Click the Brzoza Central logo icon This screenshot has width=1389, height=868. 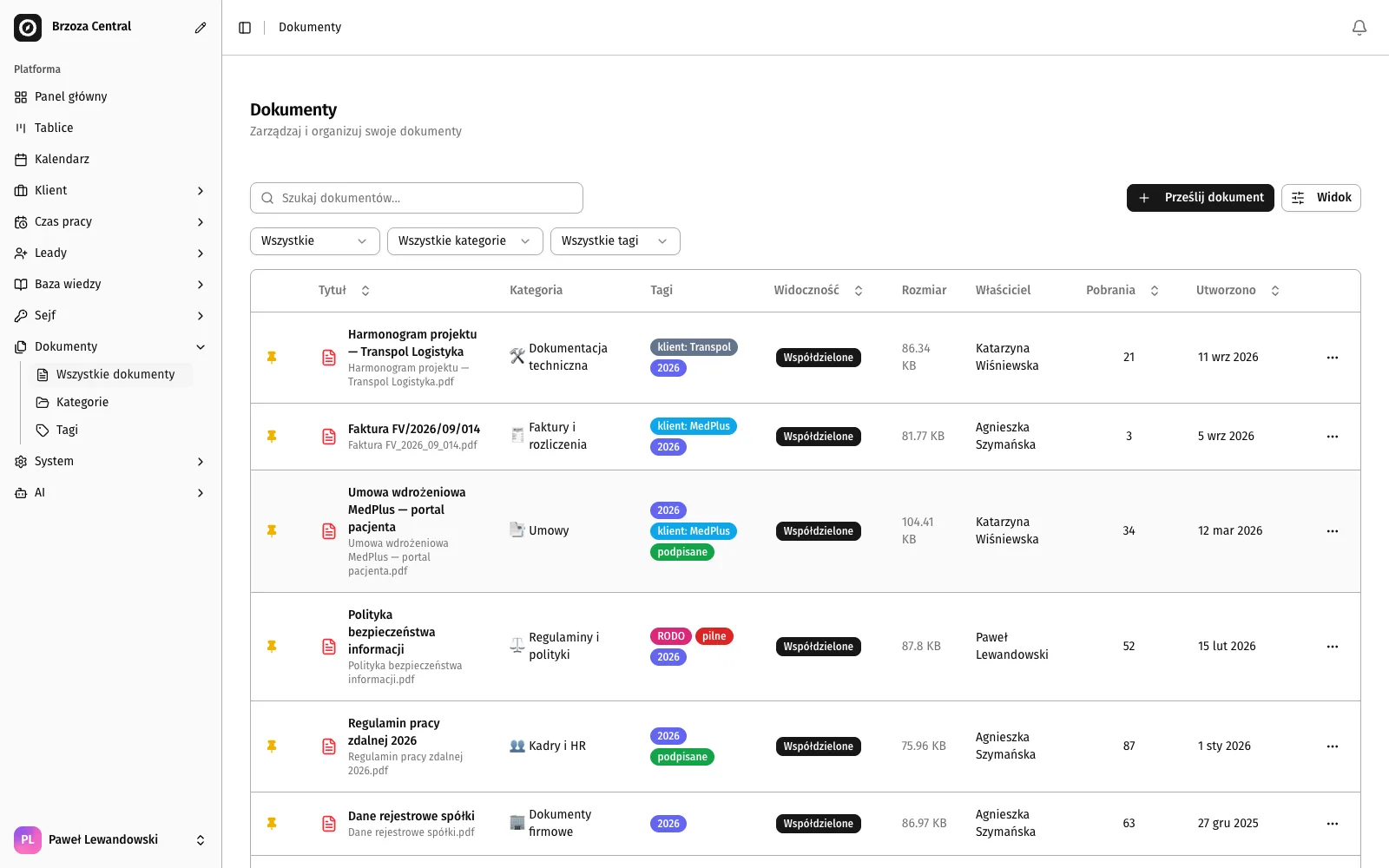point(28,28)
